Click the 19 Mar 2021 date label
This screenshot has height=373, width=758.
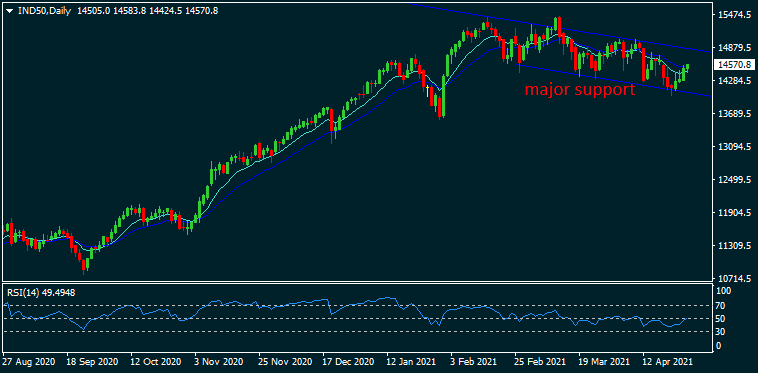[603, 361]
